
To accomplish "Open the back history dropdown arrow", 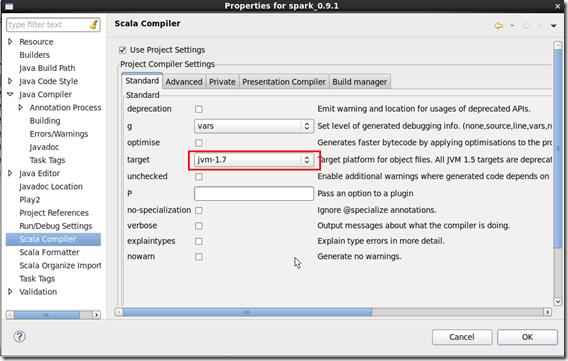I will (x=512, y=26).
